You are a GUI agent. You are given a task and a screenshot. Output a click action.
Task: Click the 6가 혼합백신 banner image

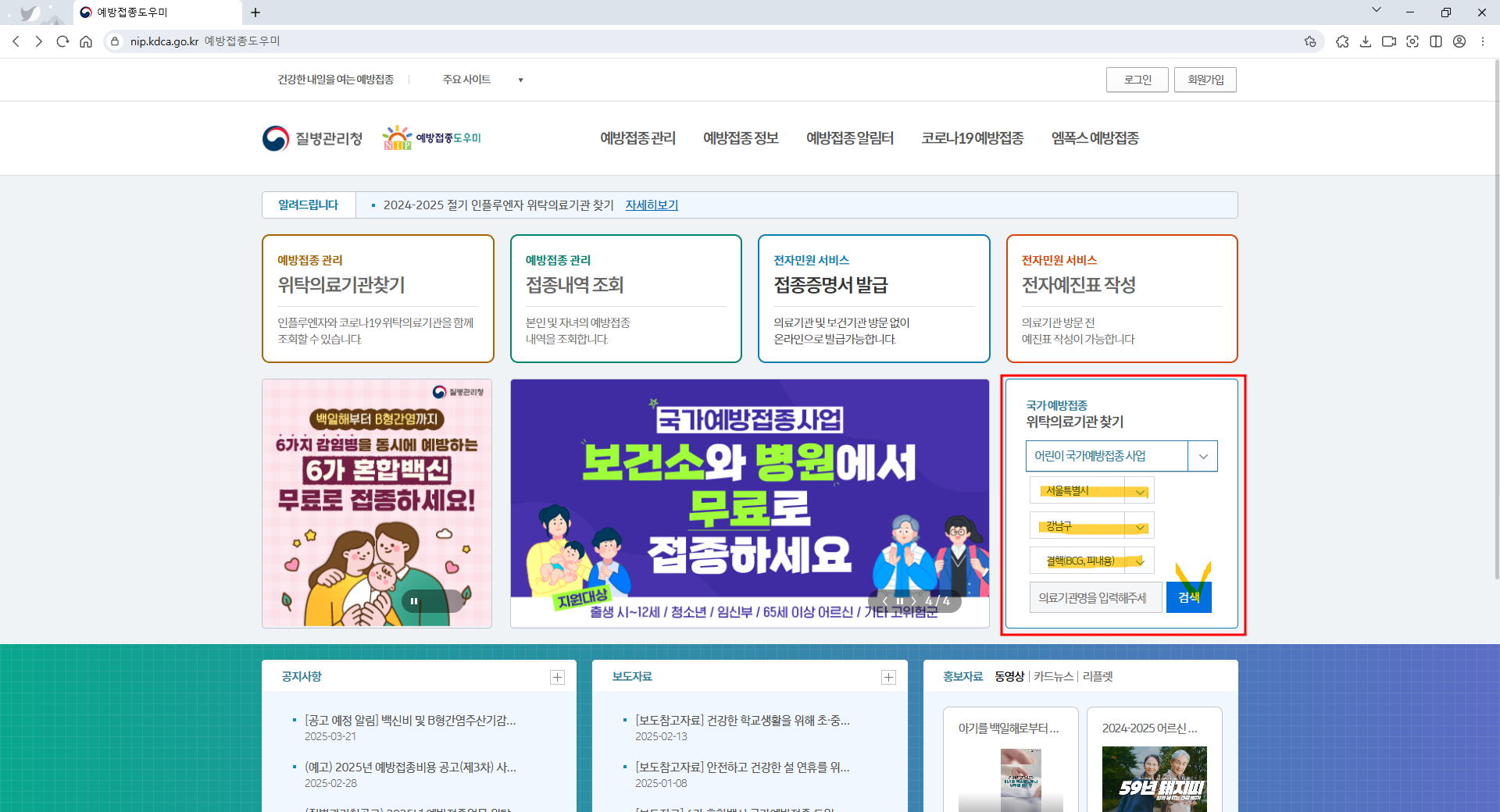[377, 504]
